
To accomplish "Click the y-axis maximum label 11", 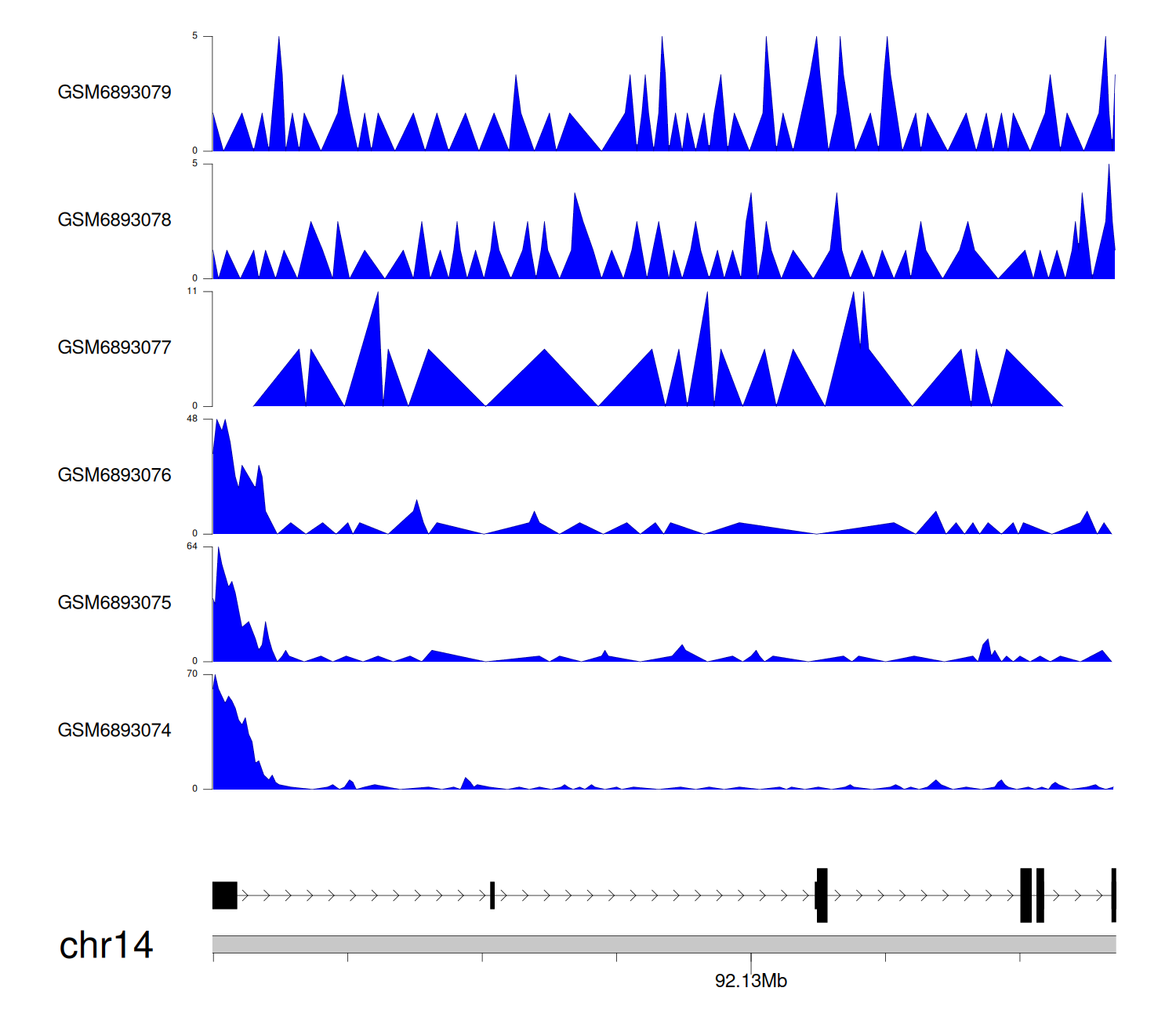I will pyautogui.click(x=192, y=292).
